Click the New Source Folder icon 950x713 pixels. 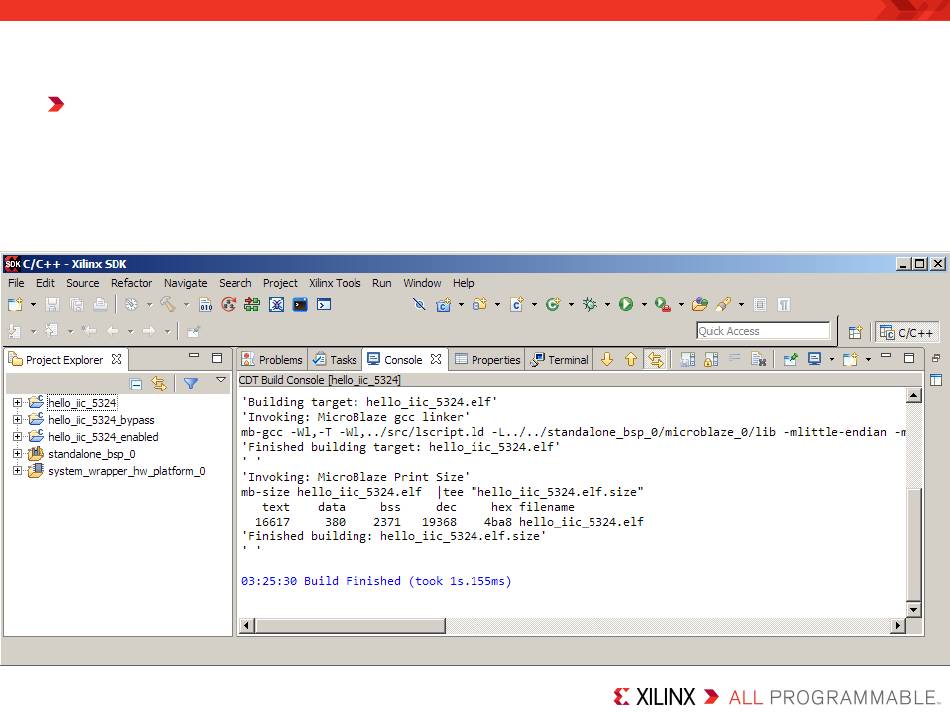480,304
